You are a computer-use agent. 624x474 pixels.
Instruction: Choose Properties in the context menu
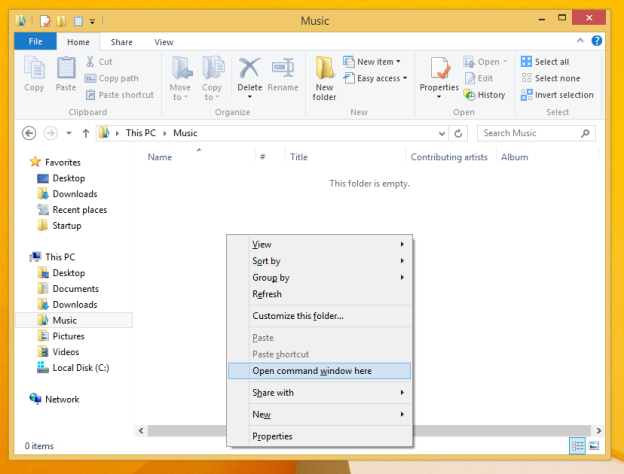pos(319,437)
